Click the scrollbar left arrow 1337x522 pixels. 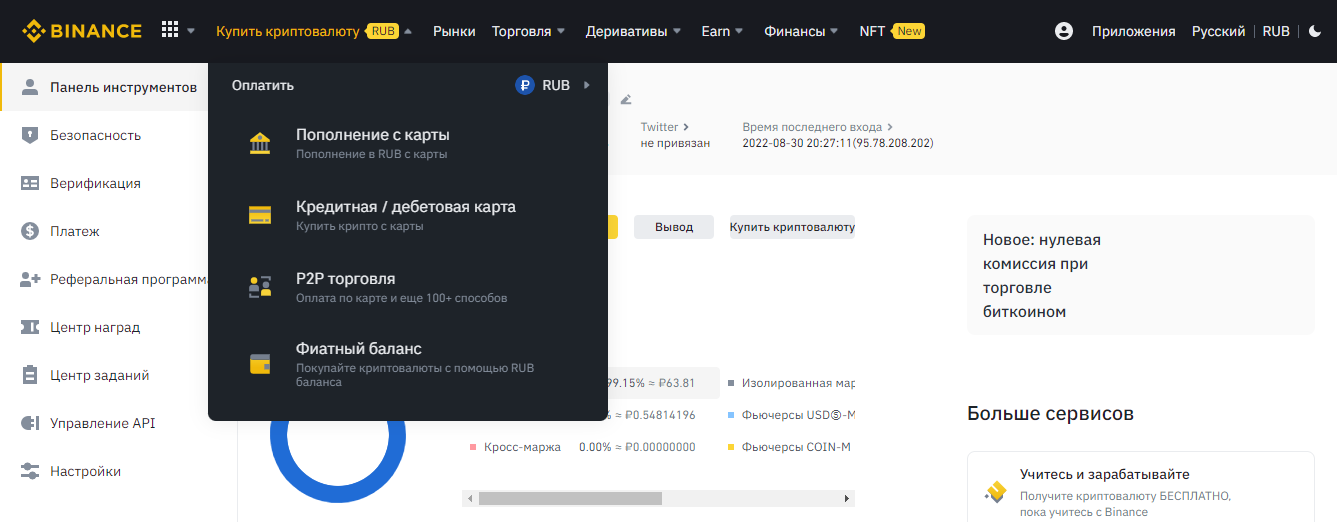point(468,498)
